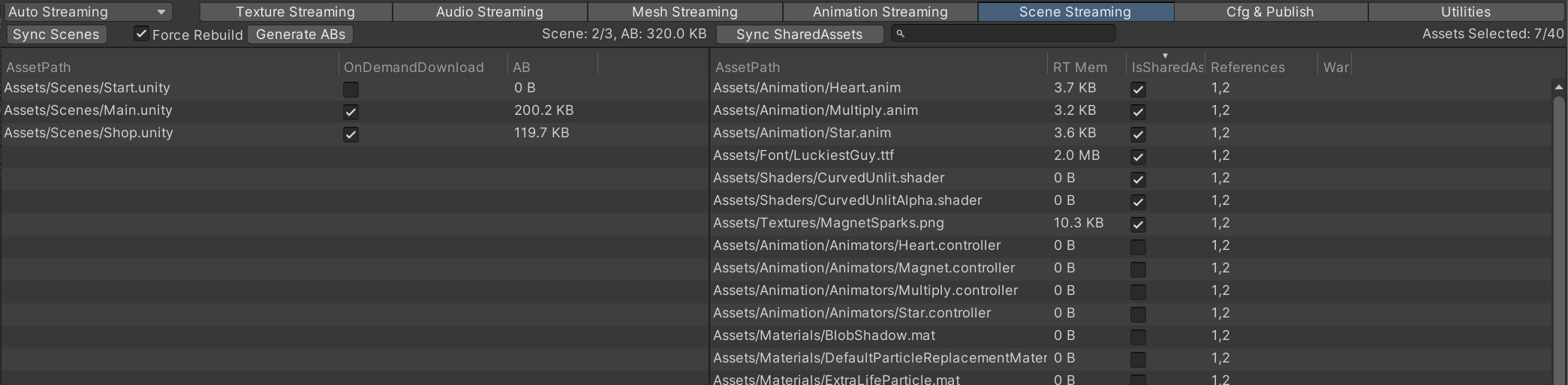The width and height of the screenshot is (1568, 385).
Task: Enable OnDemandDownload for Start.unity scene
Action: click(x=351, y=89)
